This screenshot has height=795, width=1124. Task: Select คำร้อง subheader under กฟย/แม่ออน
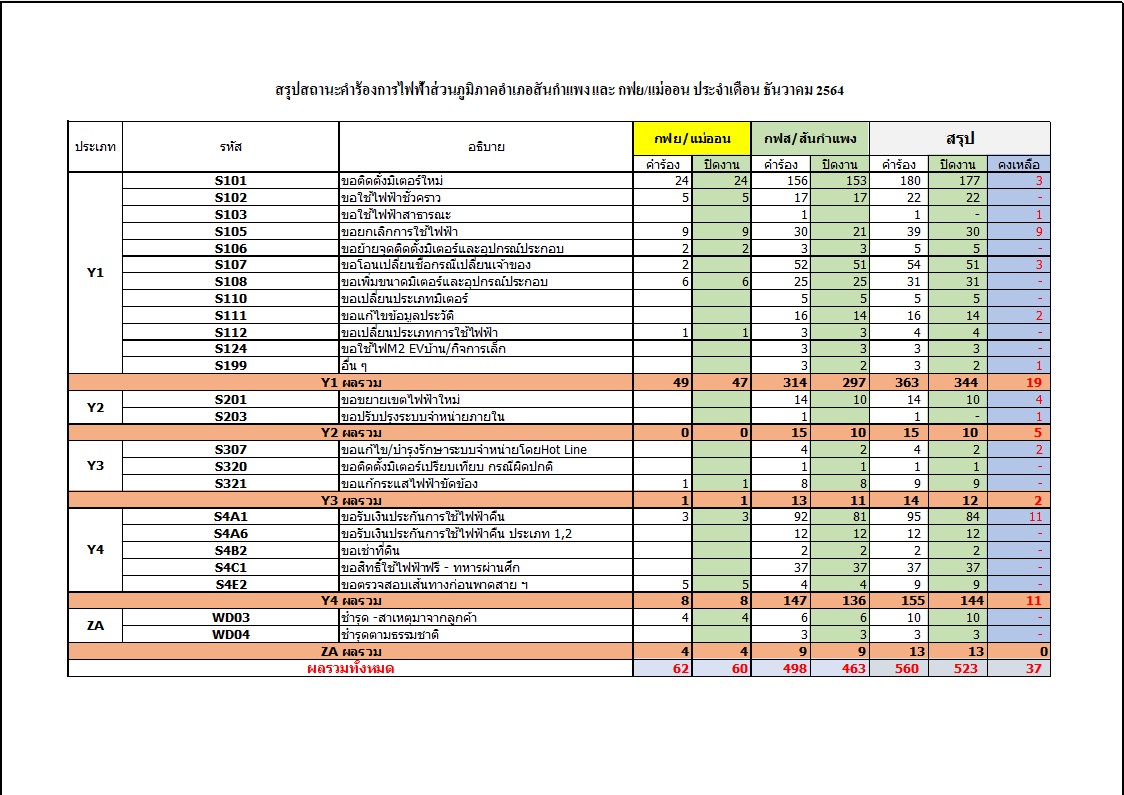tap(663, 164)
